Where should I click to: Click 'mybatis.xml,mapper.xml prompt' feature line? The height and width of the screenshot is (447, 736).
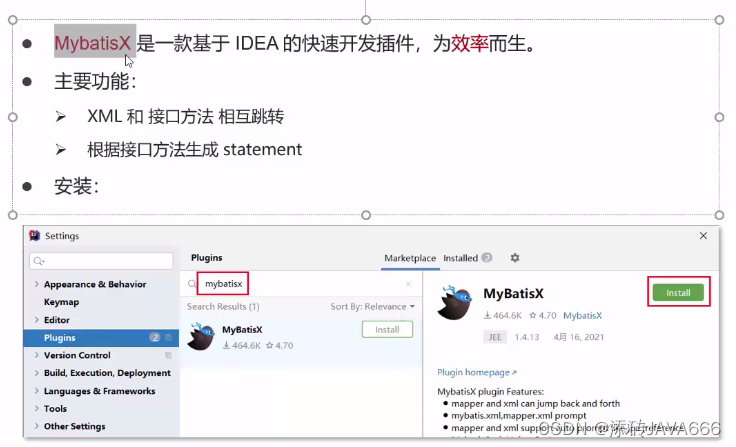tap(519, 416)
